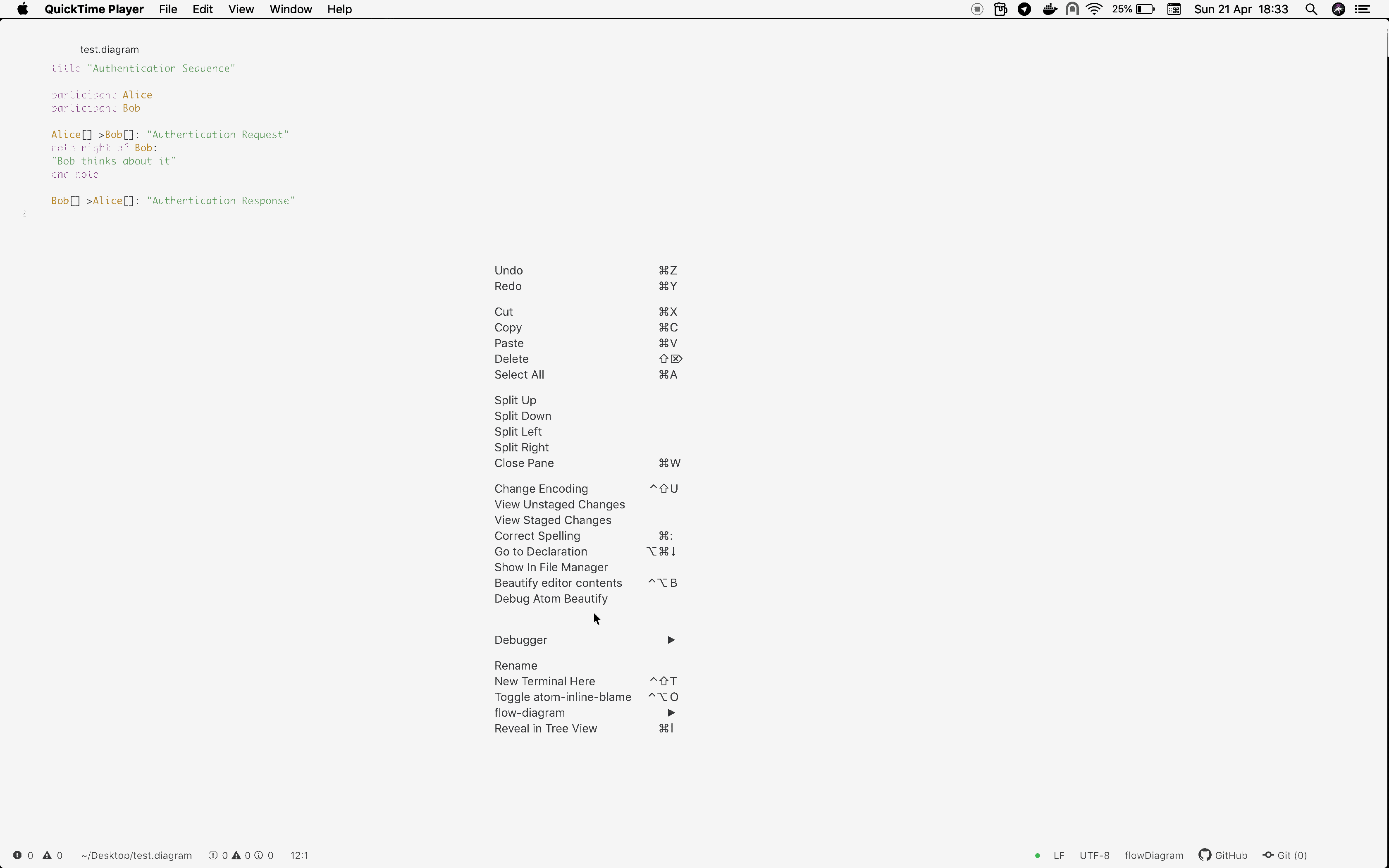Expand the flow-diagram submenu
Screen dimensions: 1389x868
[529, 713]
